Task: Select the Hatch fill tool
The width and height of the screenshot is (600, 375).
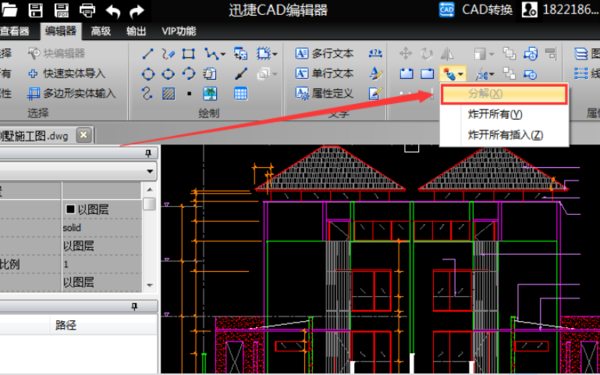Action: [x=168, y=94]
